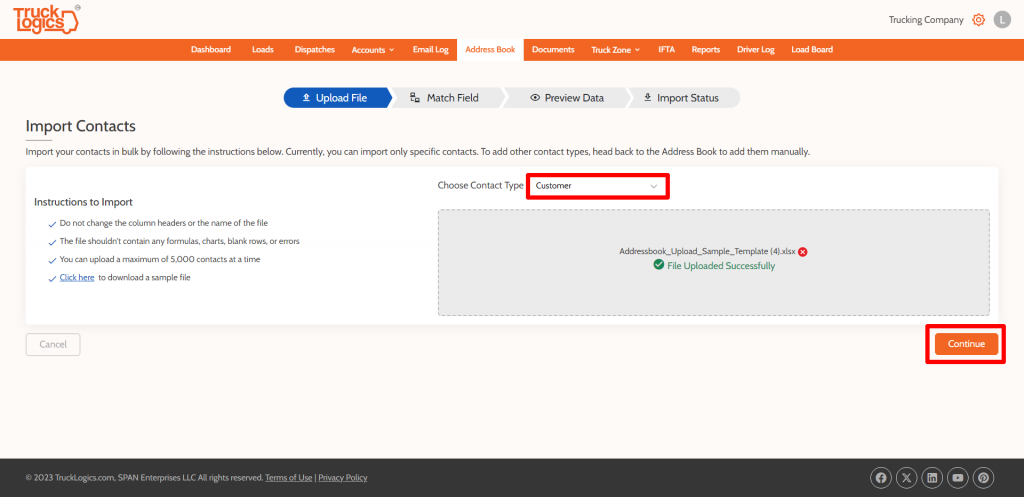
Task: Open the Address Book tab
Action: [x=490, y=50]
